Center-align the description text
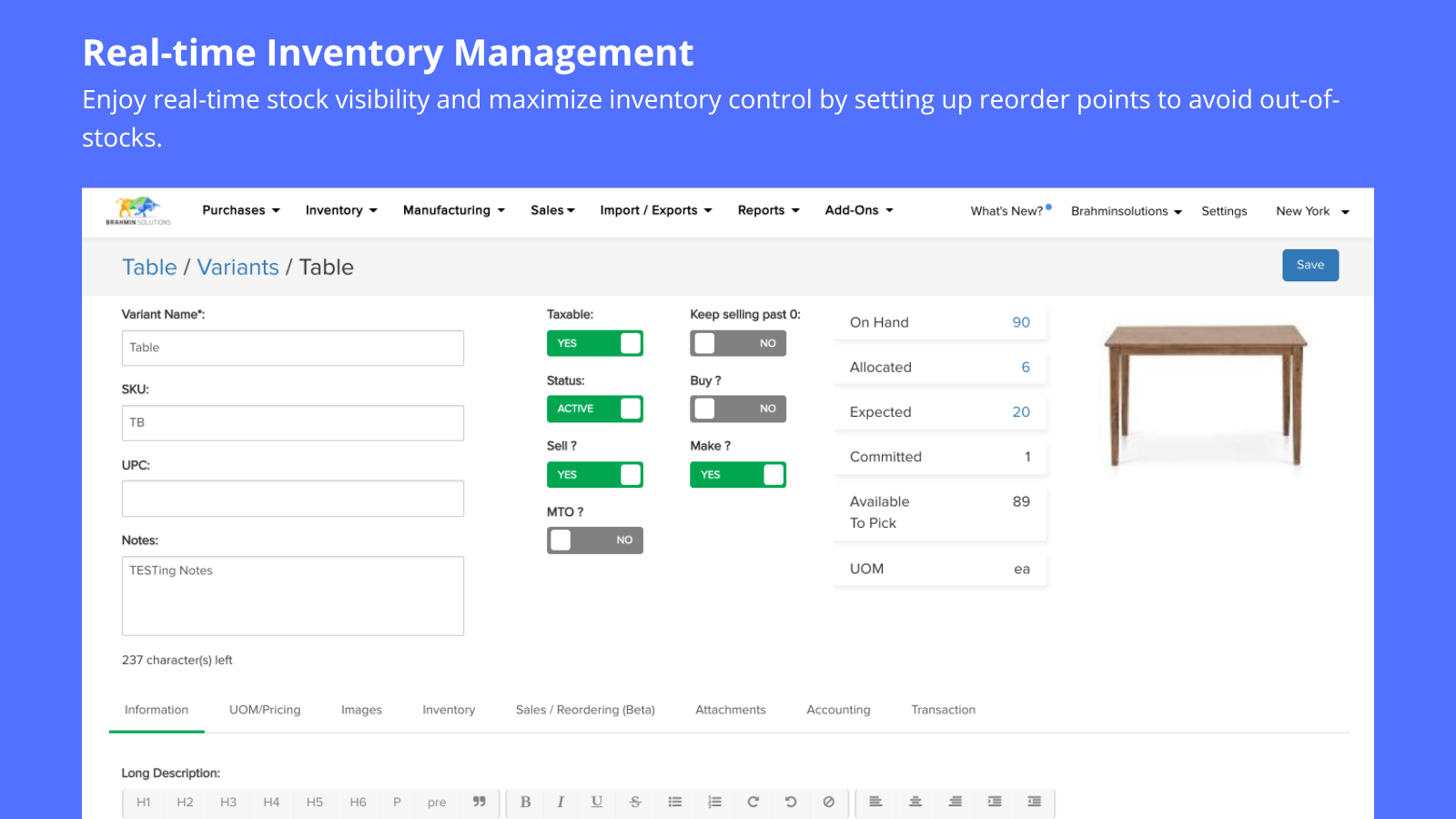The width and height of the screenshot is (1456, 819). pyautogui.click(x=915, y=802)
